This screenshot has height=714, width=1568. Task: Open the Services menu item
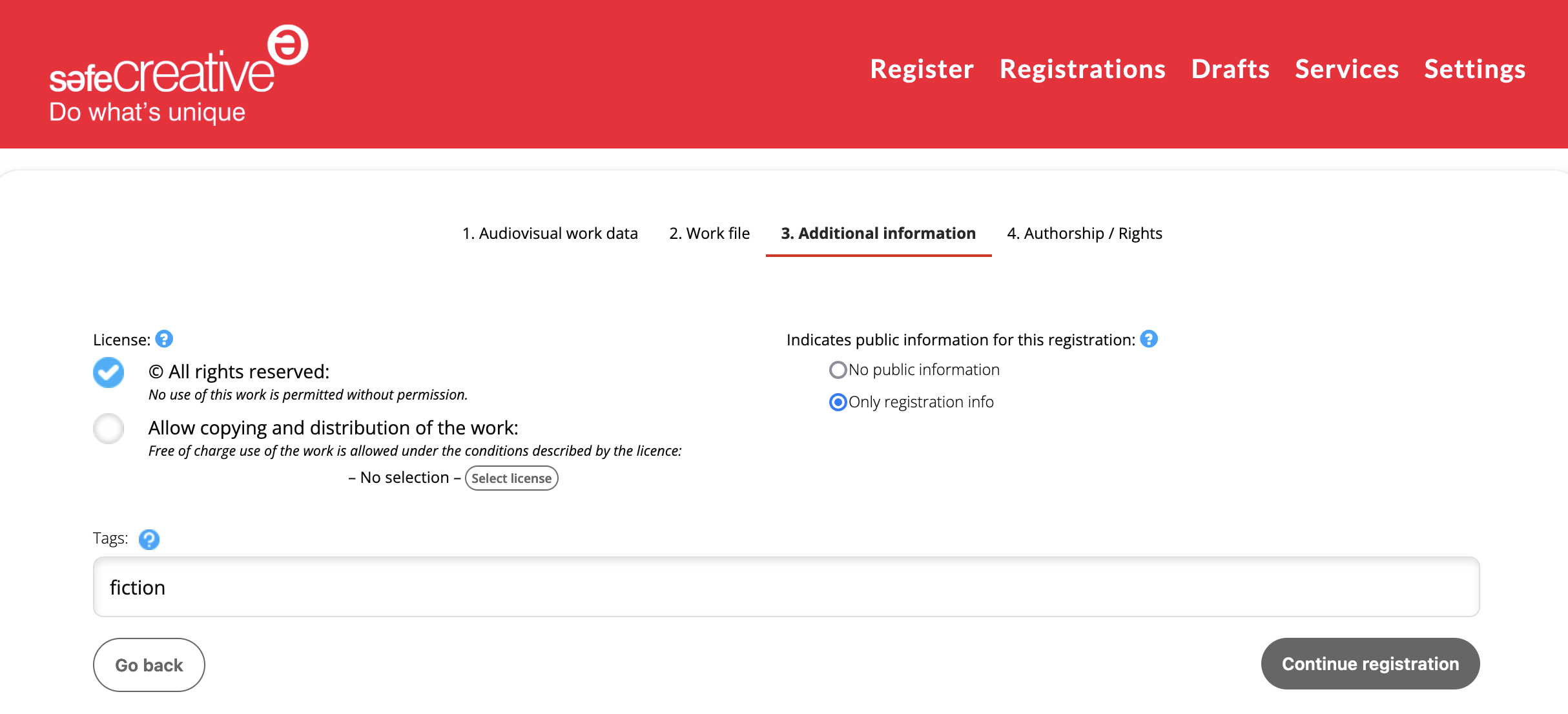tap(1346, 69)
